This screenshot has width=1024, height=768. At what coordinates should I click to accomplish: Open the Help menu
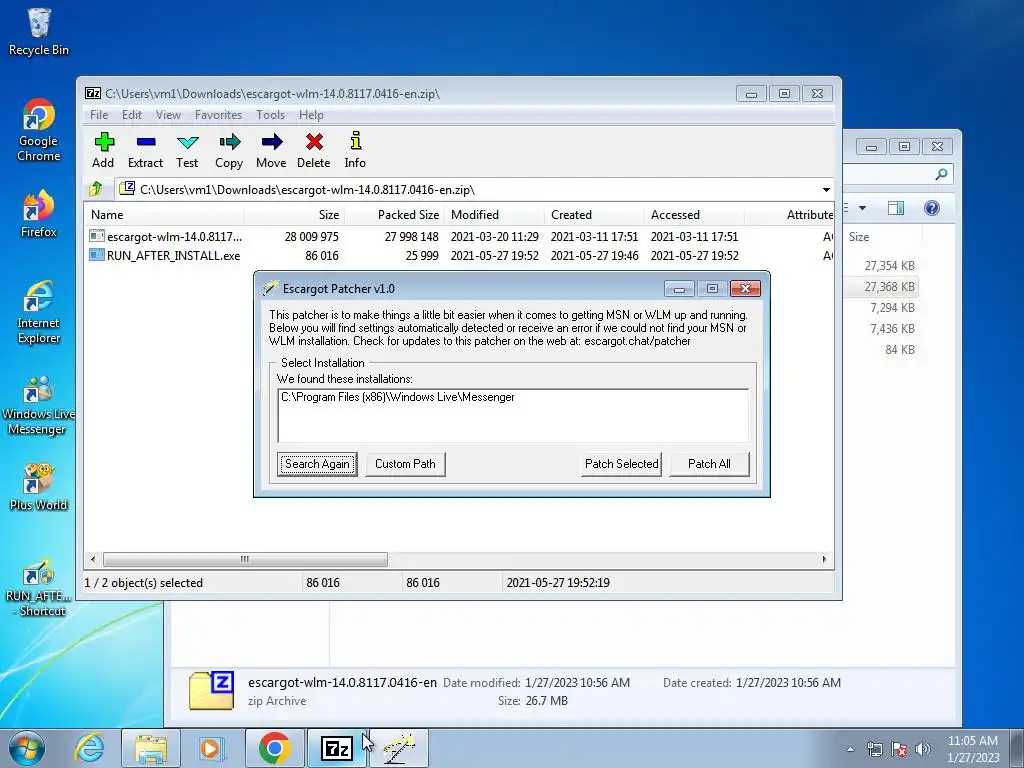point(311,115)
